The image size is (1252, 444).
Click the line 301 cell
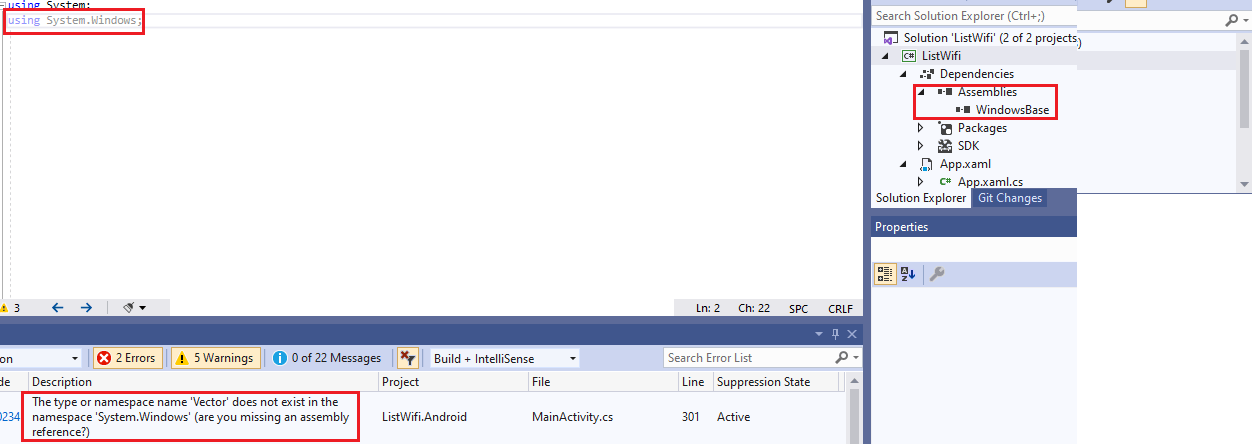pyautogui.click(x=692, y=417)
